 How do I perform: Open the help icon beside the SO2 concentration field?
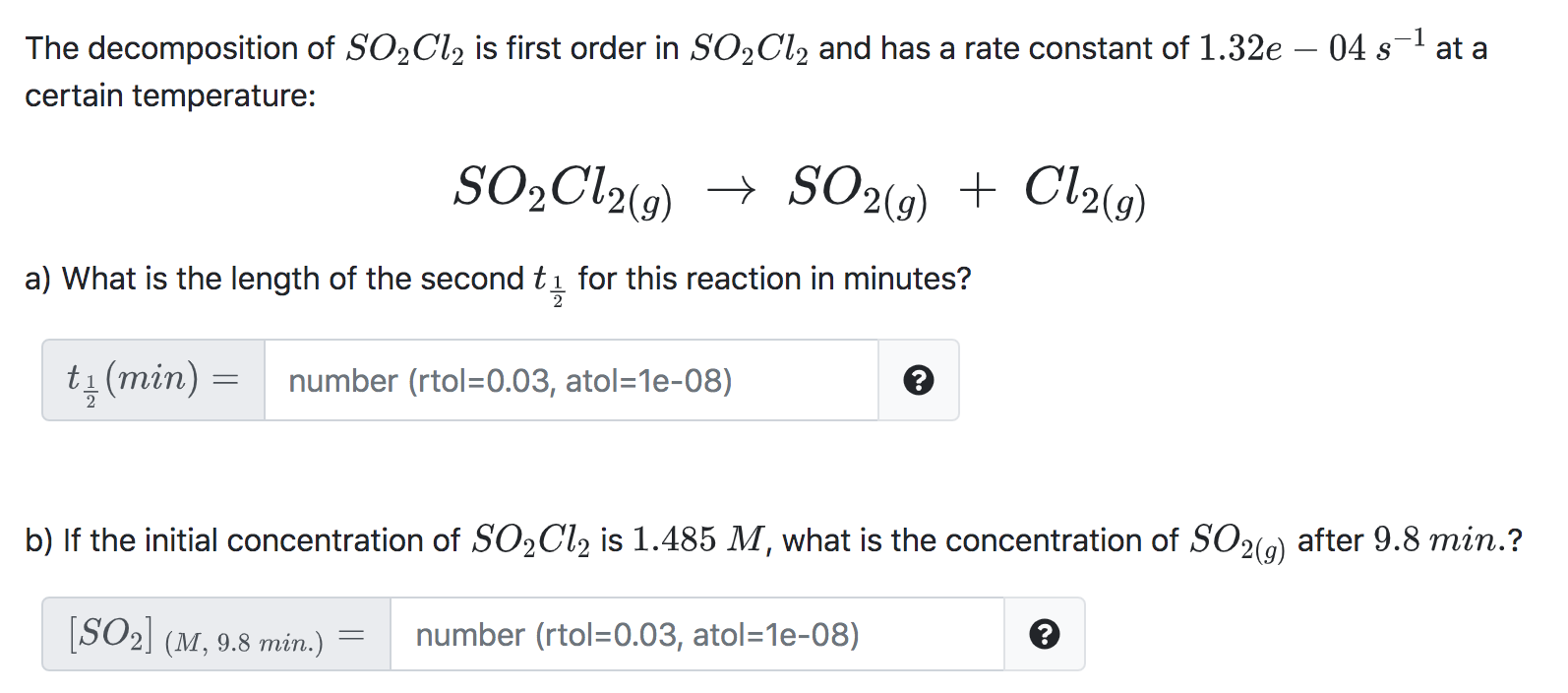coord(1044,634)
